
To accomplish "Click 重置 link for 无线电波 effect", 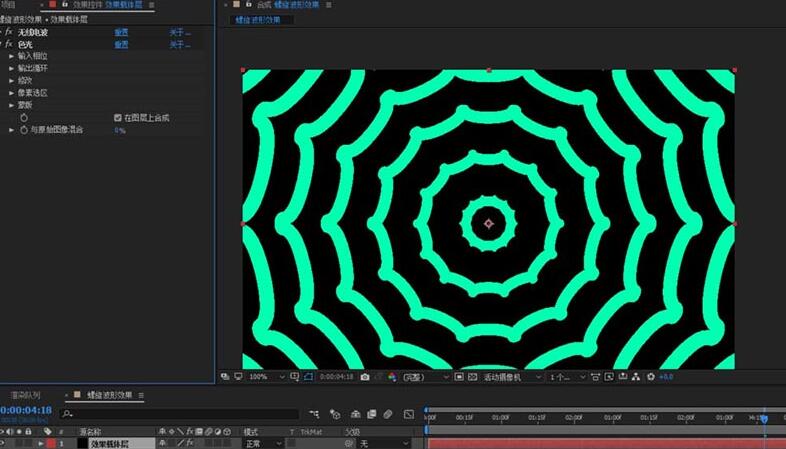I will 121,32.
